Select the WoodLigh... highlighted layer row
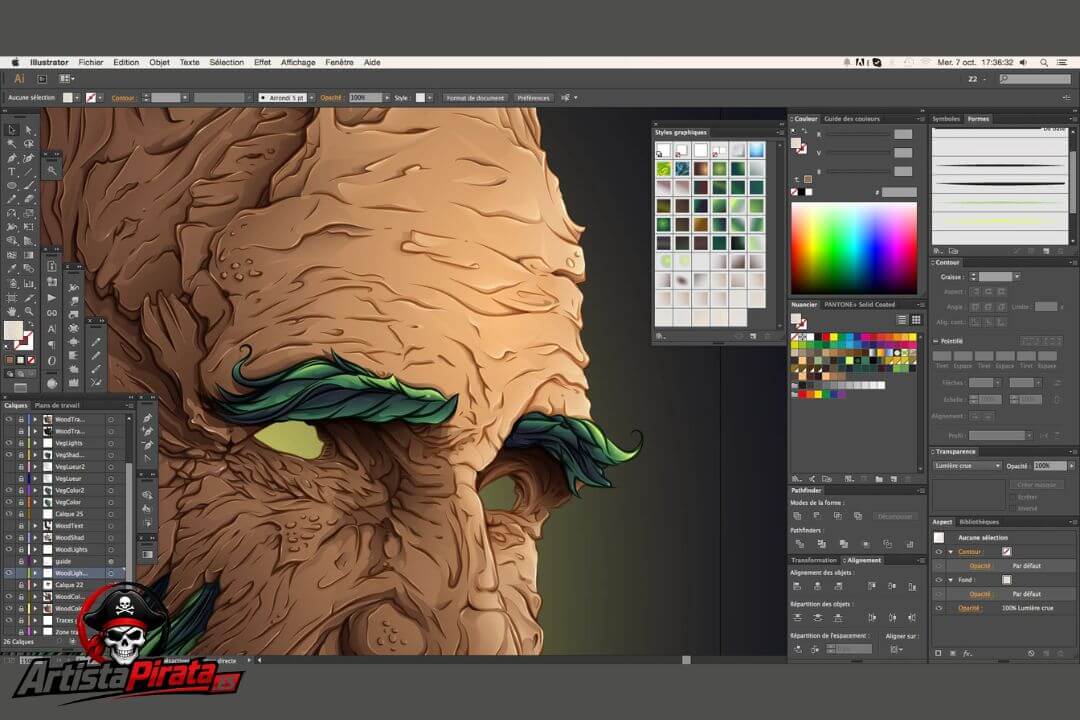Screen dimensions: 1080x720 click(x=65, y=573)
